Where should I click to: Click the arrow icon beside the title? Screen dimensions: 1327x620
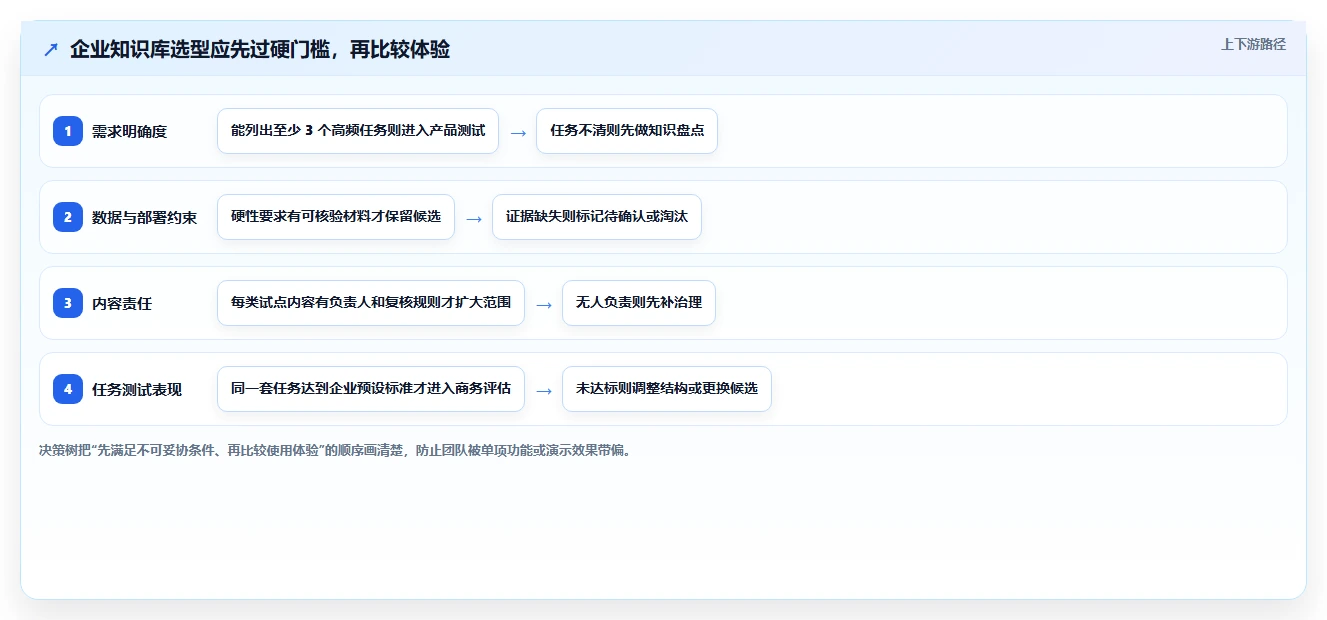tap(51, 49)
